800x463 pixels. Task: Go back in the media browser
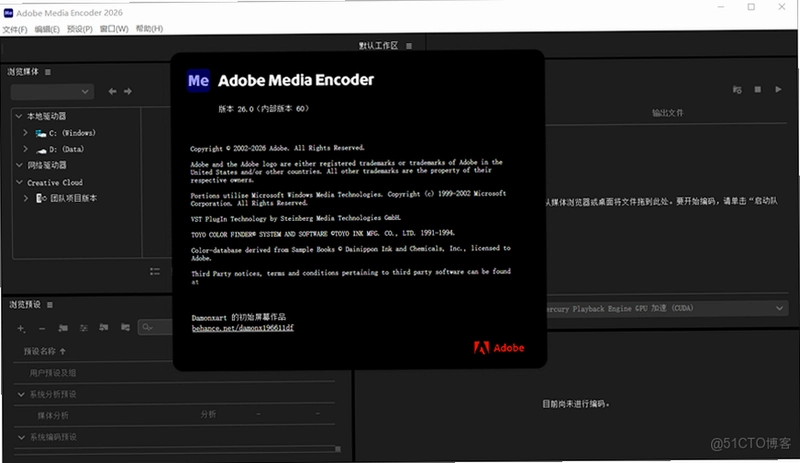(112, 91)
